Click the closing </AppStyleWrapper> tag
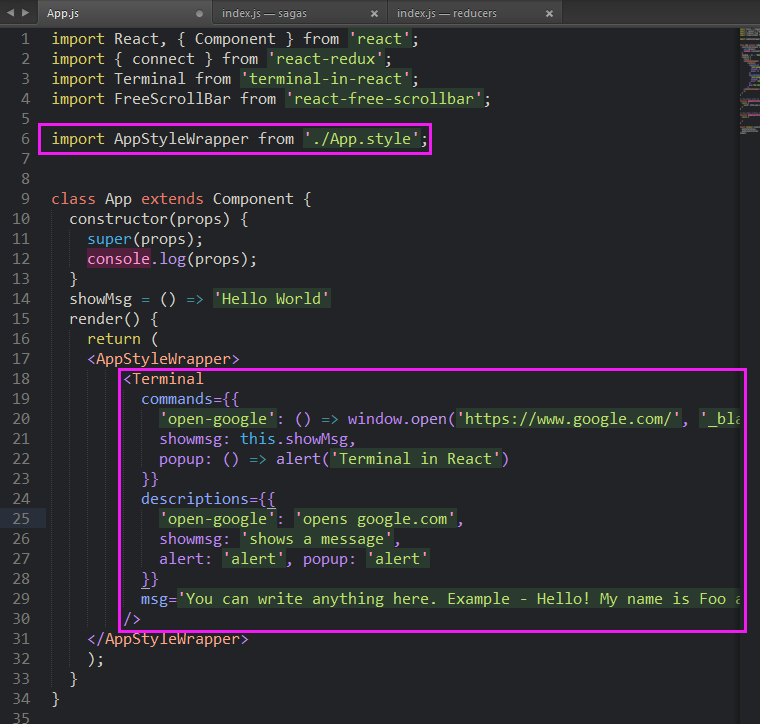760x724 pixels. pos(168,639)
